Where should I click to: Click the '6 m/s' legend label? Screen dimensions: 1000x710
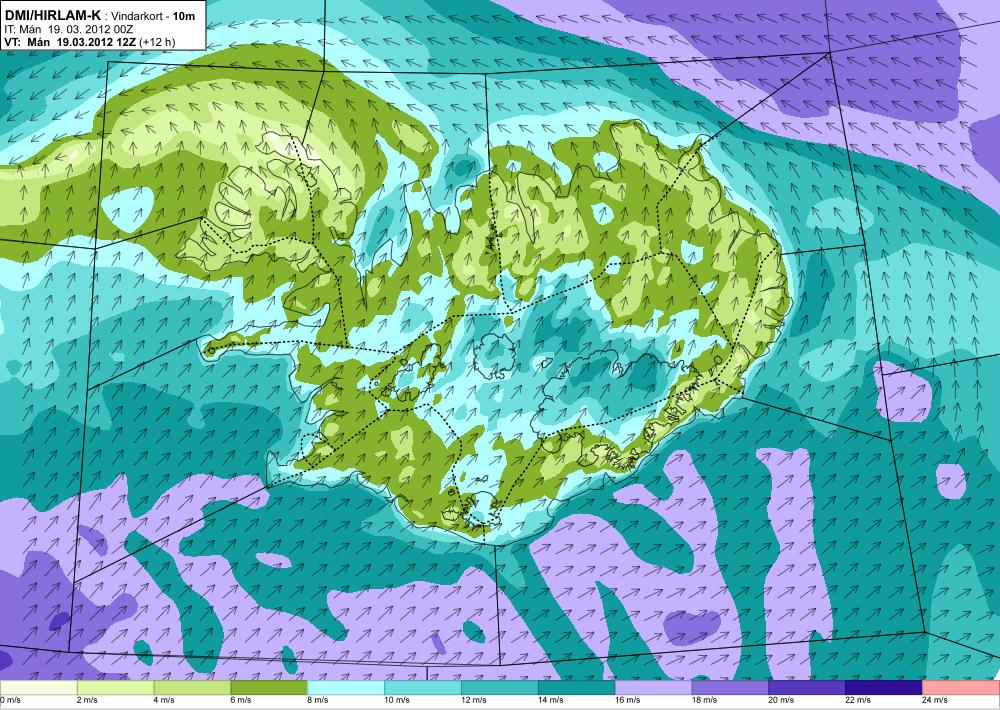tap(241, 700)
